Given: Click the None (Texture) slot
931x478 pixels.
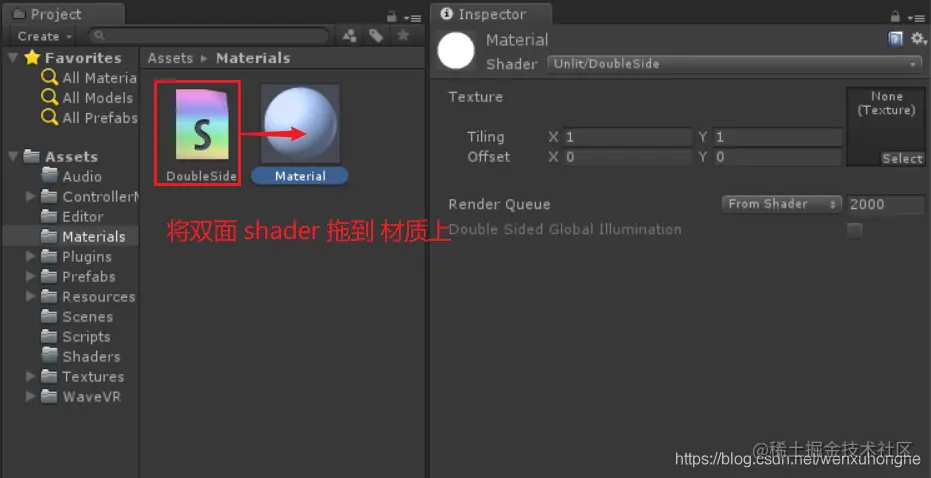Looking at the screenshot, I should pos(886,126).
